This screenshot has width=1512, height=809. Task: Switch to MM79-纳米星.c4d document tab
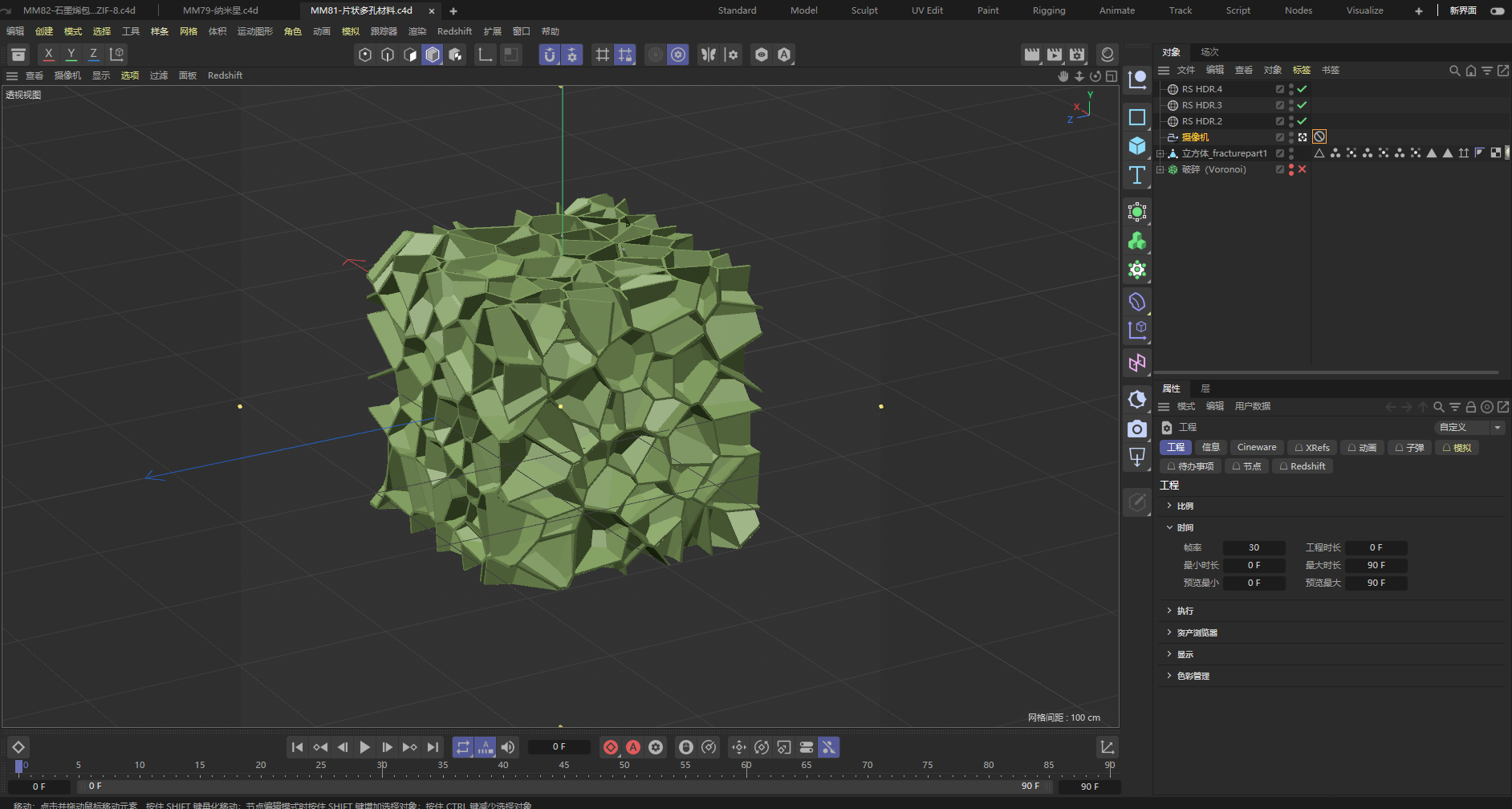point(221,10)
